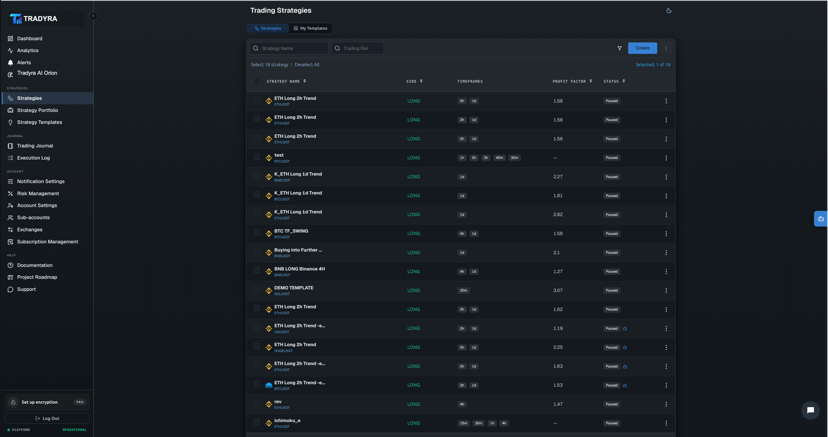828x437 pixels.
Task: Sort by the Status column
Action: click(x=614, y=81)
